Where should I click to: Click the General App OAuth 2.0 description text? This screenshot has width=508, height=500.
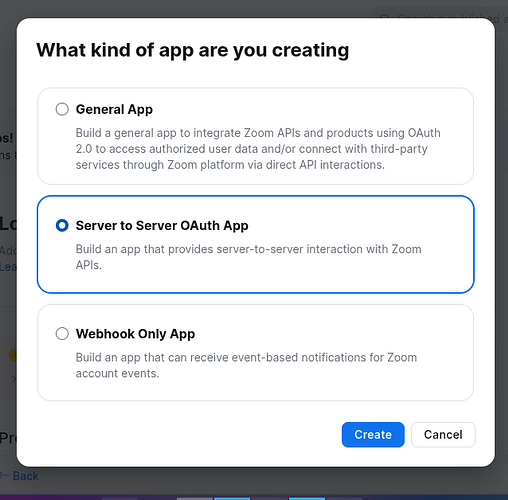tap(258, 149)
